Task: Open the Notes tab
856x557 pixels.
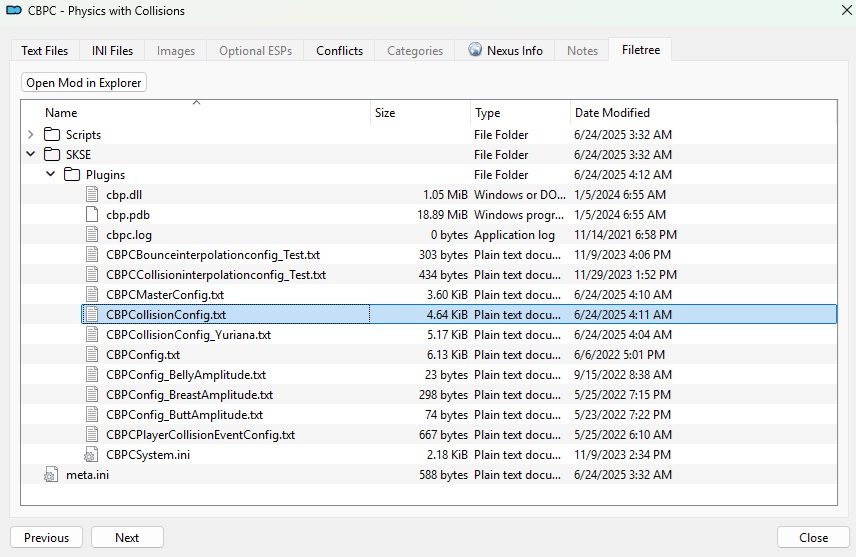Action: (x=582, y=51)
